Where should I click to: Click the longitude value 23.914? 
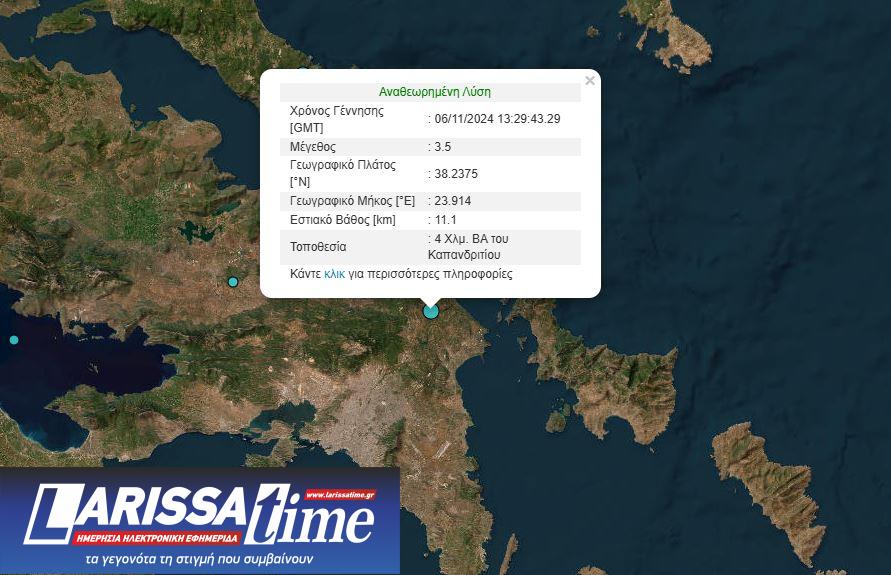(452, 201)
